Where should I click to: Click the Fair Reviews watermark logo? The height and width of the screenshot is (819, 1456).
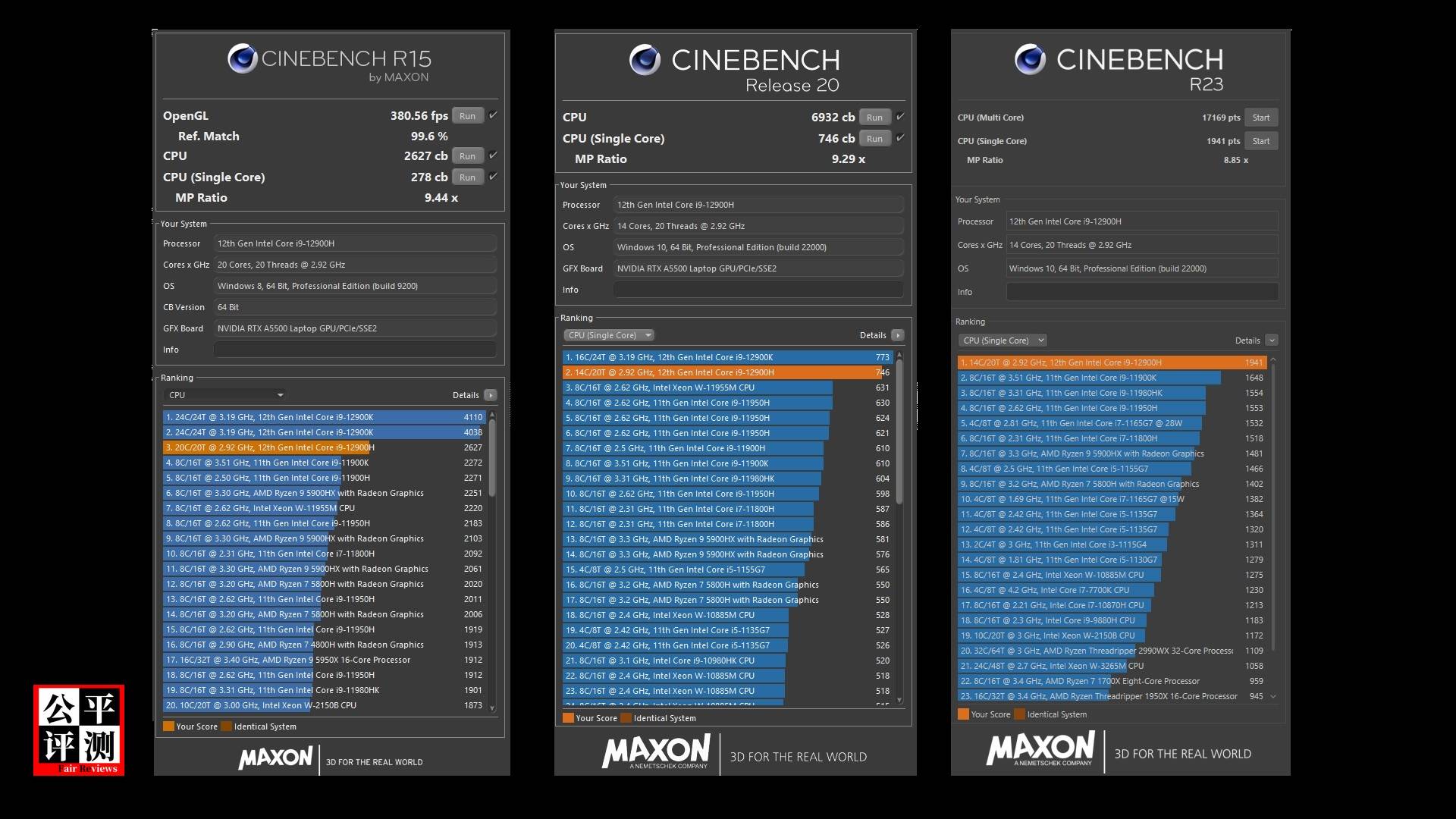pyautogui.click(x=79, y=730)
